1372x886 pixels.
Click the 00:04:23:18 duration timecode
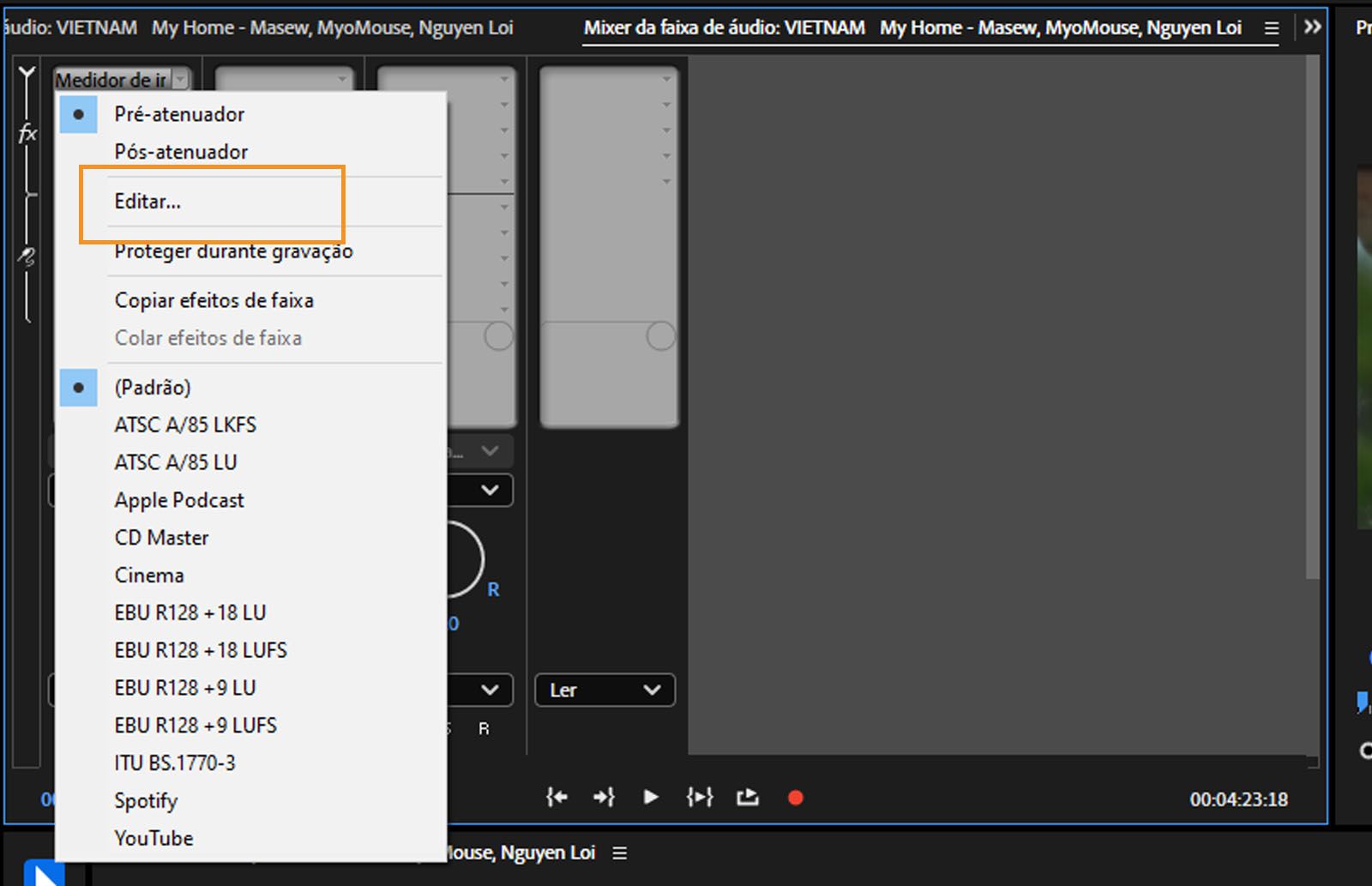(1238, 799)
